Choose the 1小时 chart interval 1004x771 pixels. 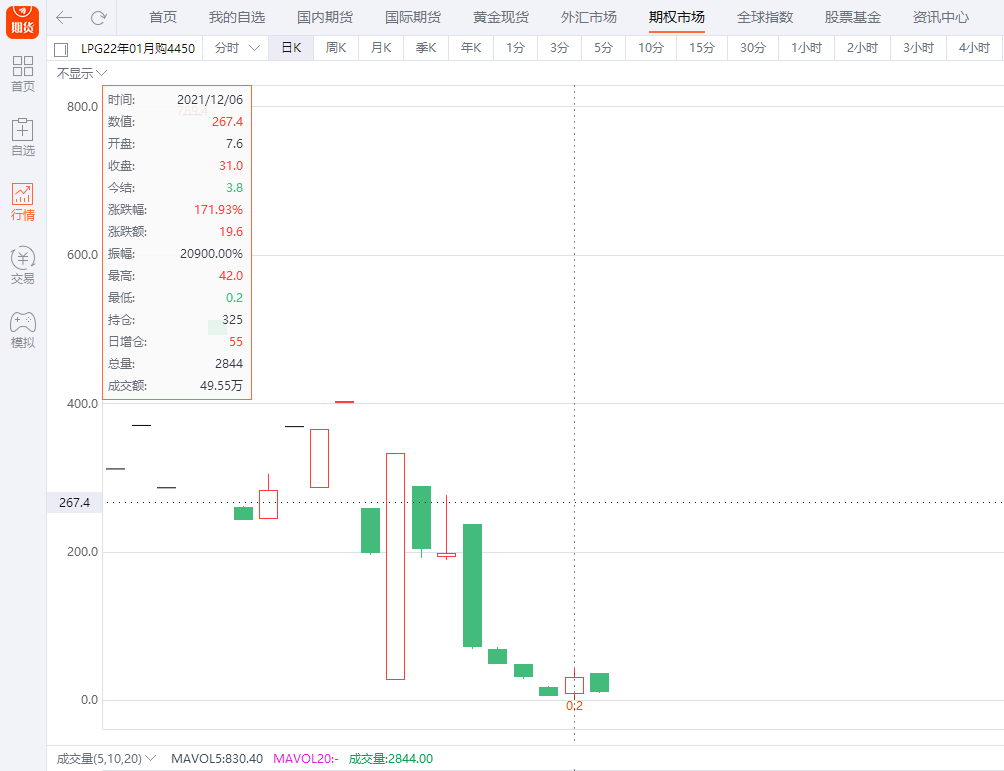pyautogui.click(x=806, y=48)
